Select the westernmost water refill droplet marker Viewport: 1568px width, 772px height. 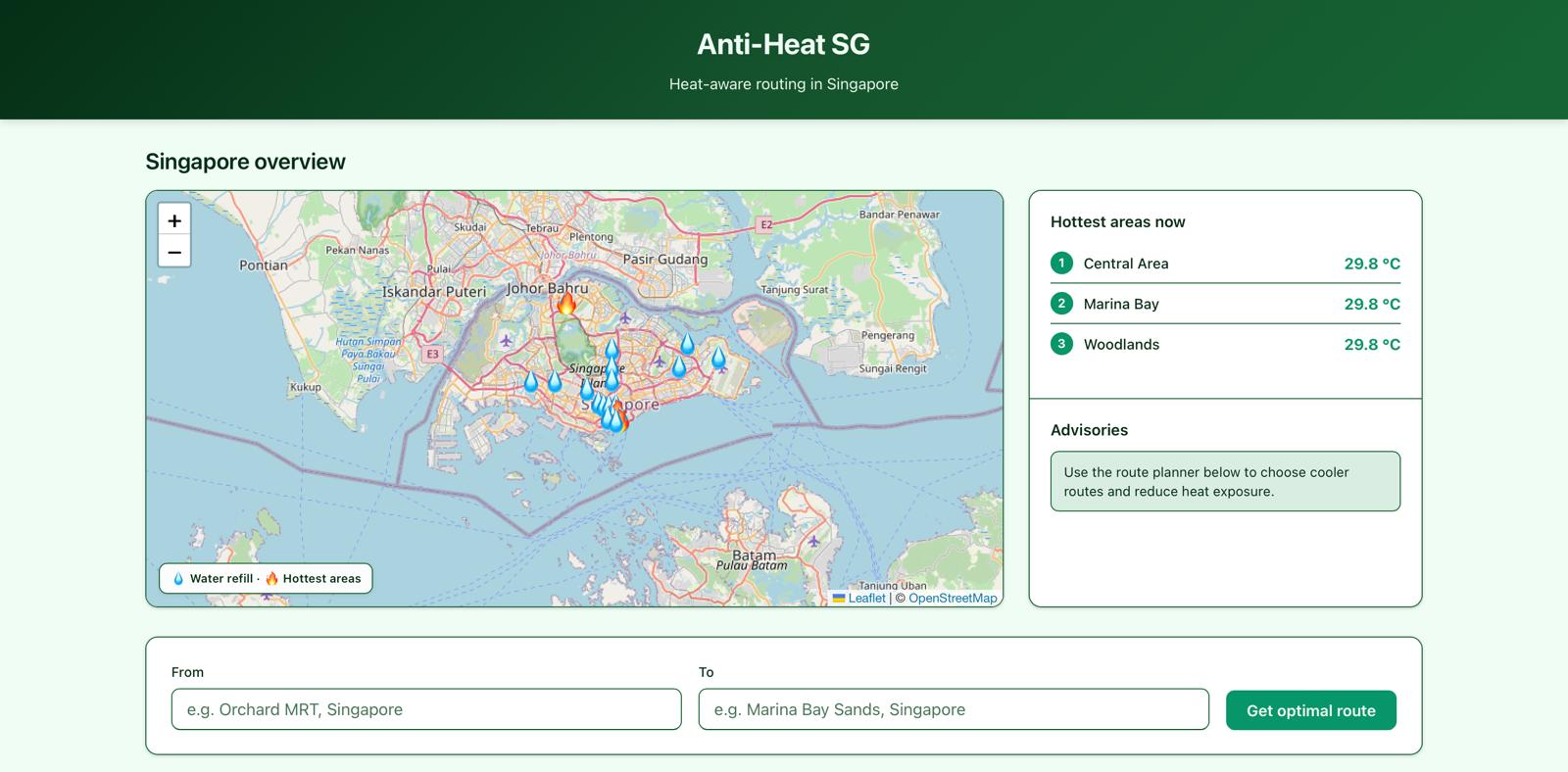[x=530, y=381]
